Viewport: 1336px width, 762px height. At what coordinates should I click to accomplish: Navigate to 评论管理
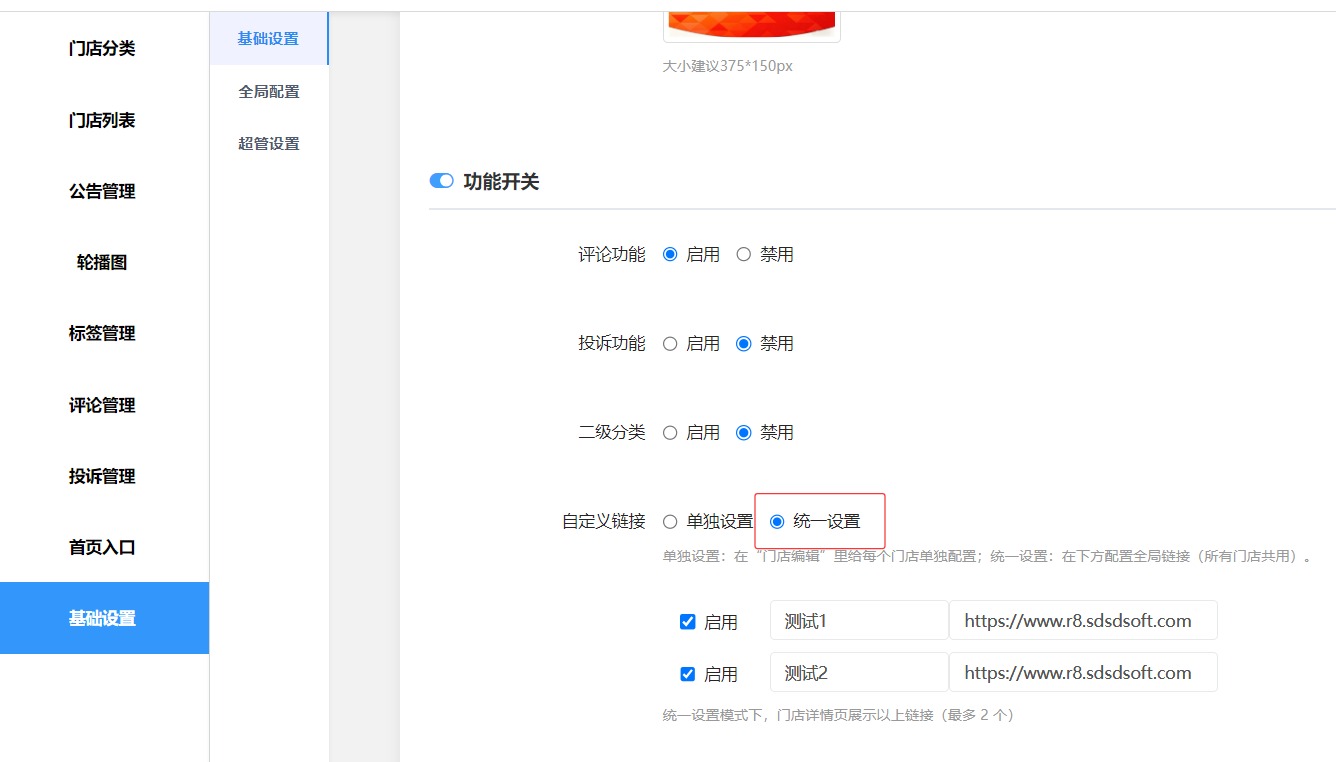pyautogui.click(x=102, y=405)
